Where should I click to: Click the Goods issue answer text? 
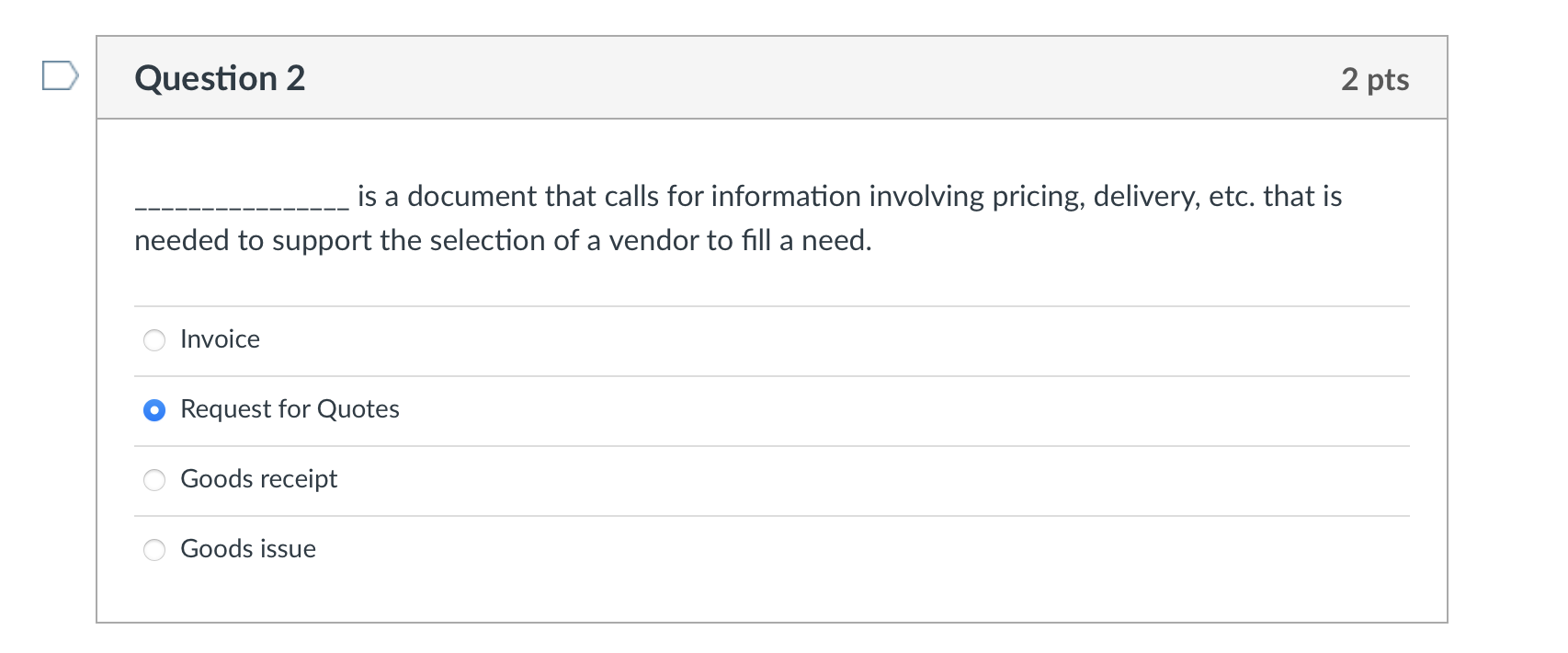(x=248, y=549)
